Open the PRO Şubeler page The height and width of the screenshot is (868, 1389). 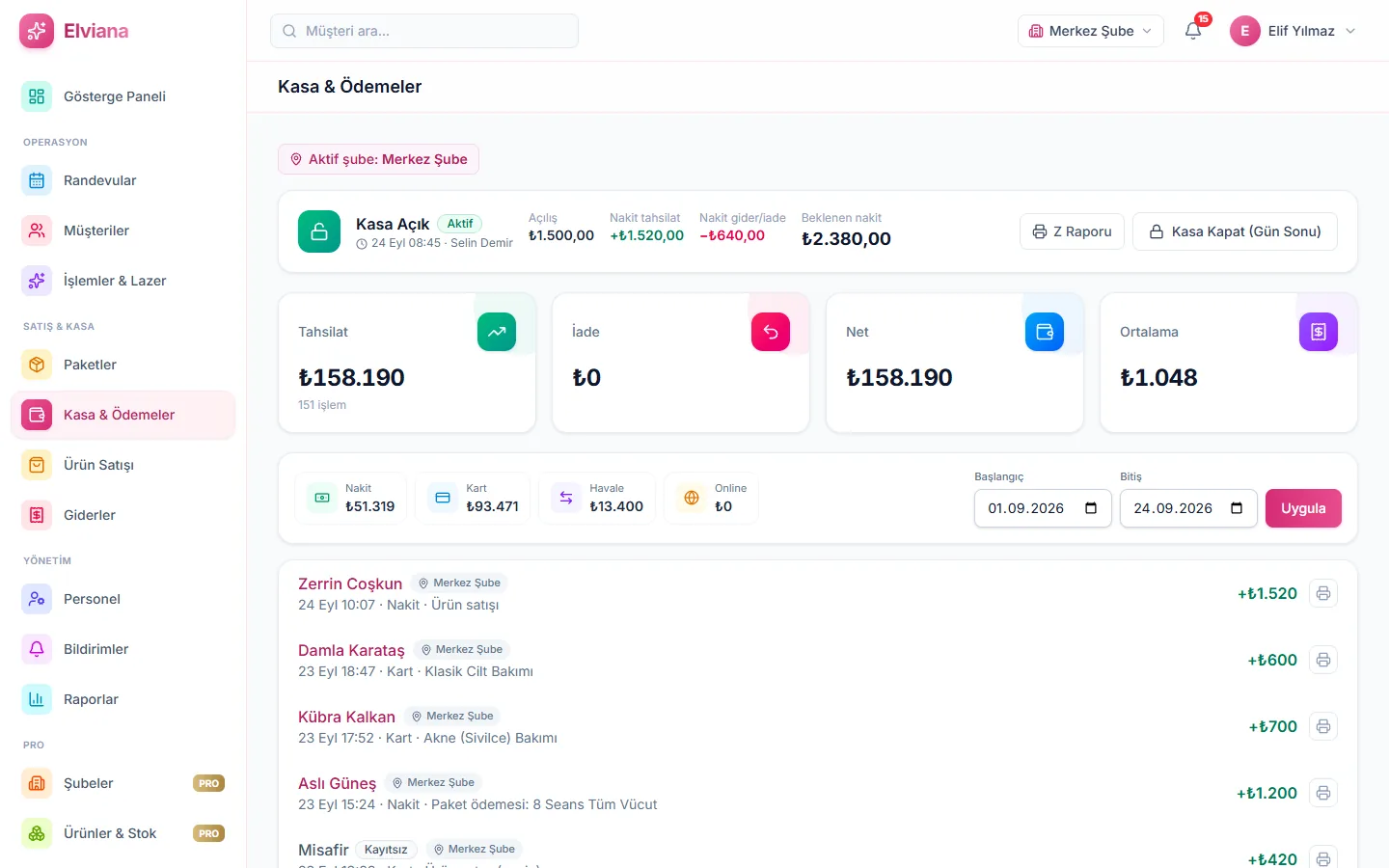point(123,783)
